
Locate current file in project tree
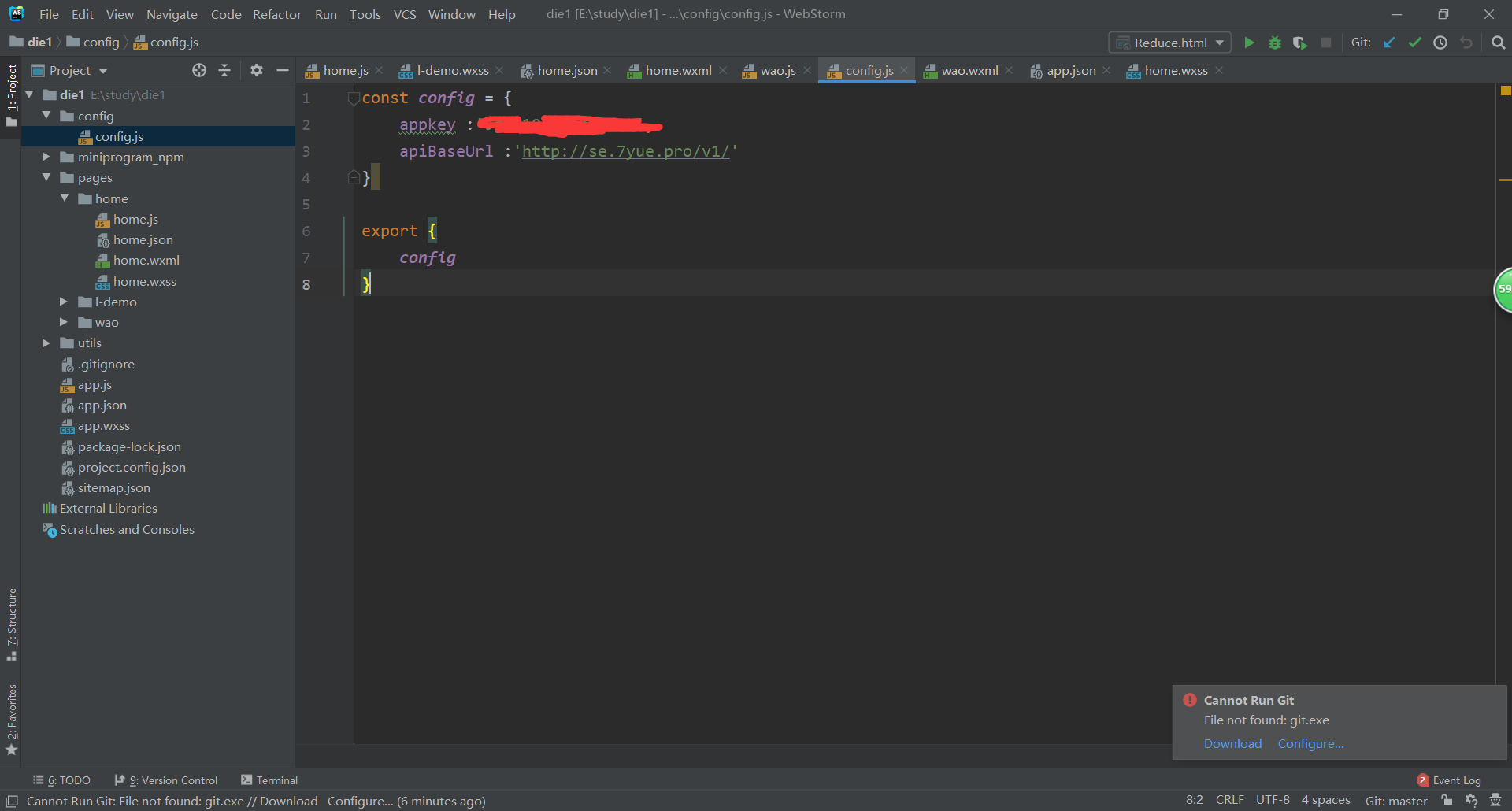(199, 70)
